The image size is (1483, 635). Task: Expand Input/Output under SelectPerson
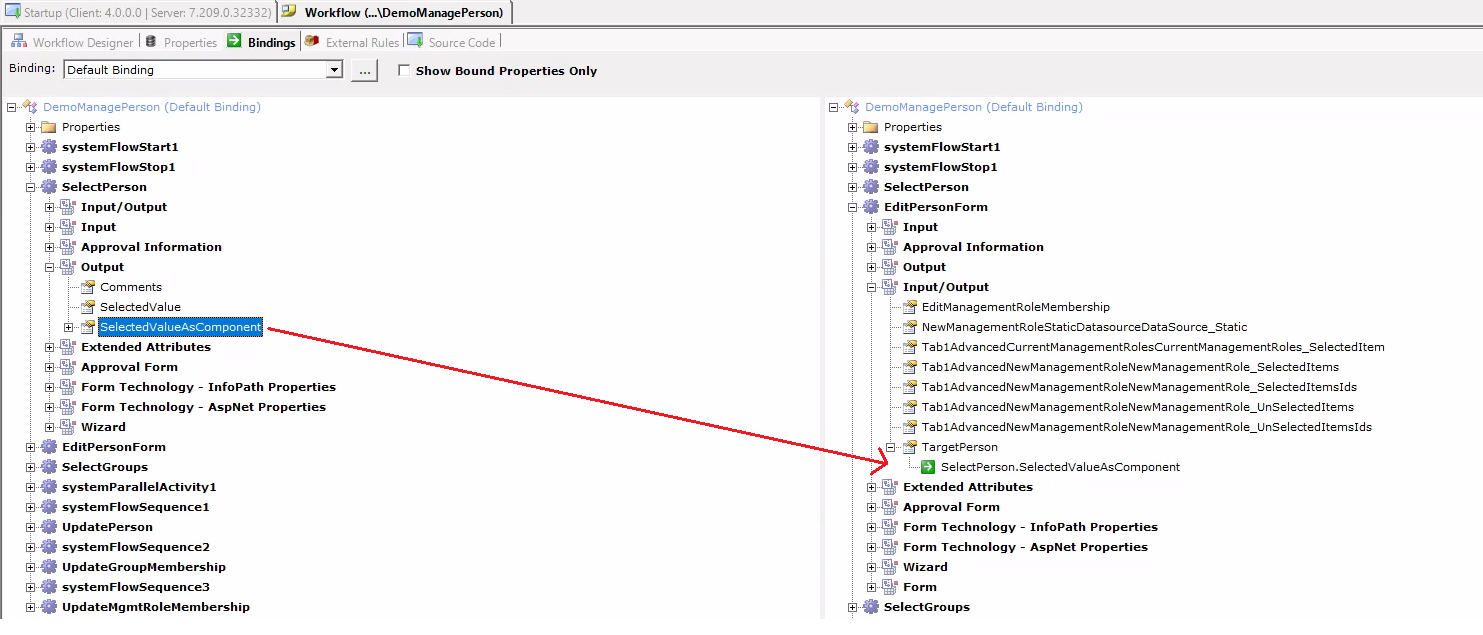pyautogui.click(x=50, y=207)
